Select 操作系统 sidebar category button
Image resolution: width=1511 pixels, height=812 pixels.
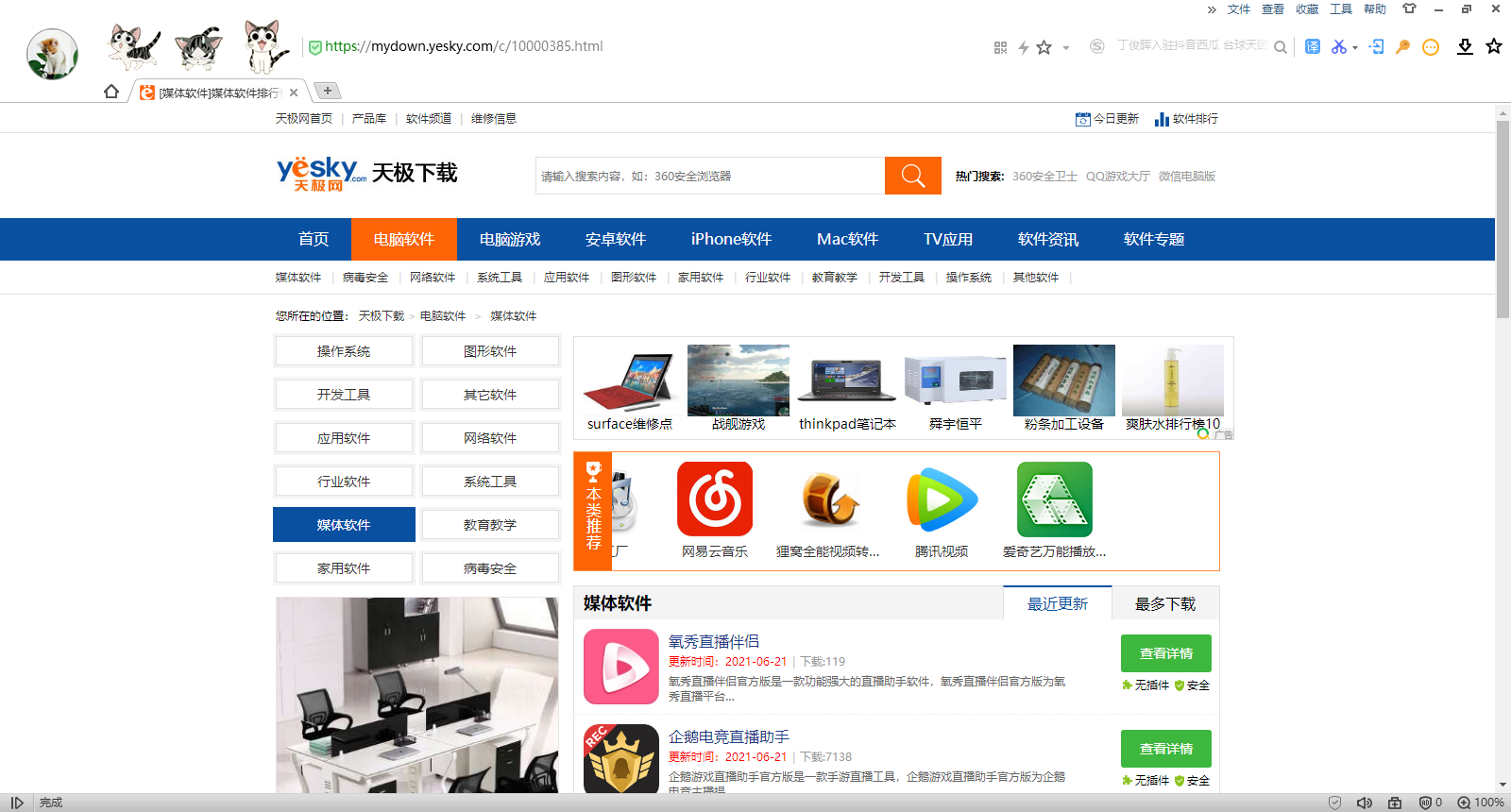(344, 351)
